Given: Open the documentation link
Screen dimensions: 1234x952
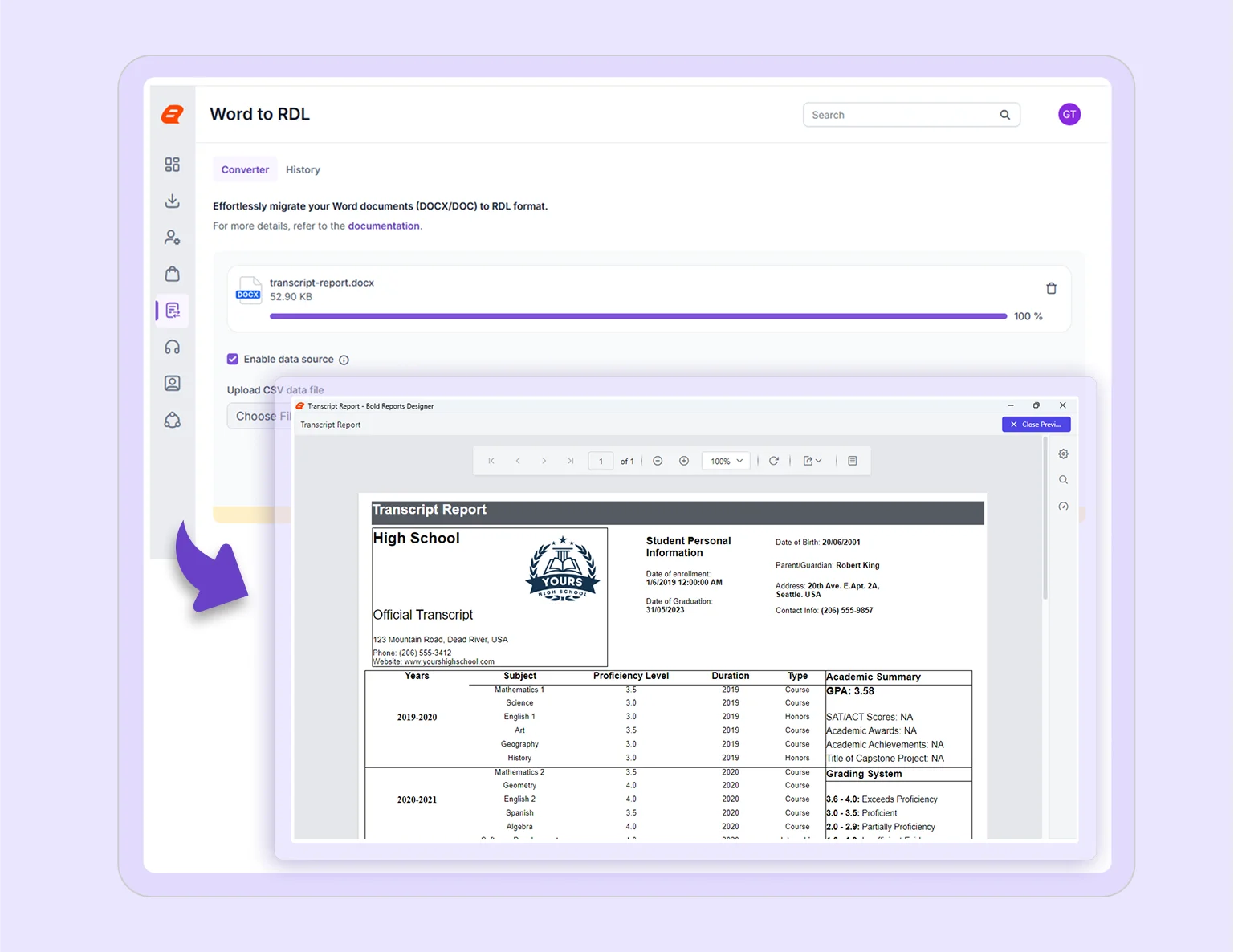Looking at the screenshot, I should coord(384,226).
